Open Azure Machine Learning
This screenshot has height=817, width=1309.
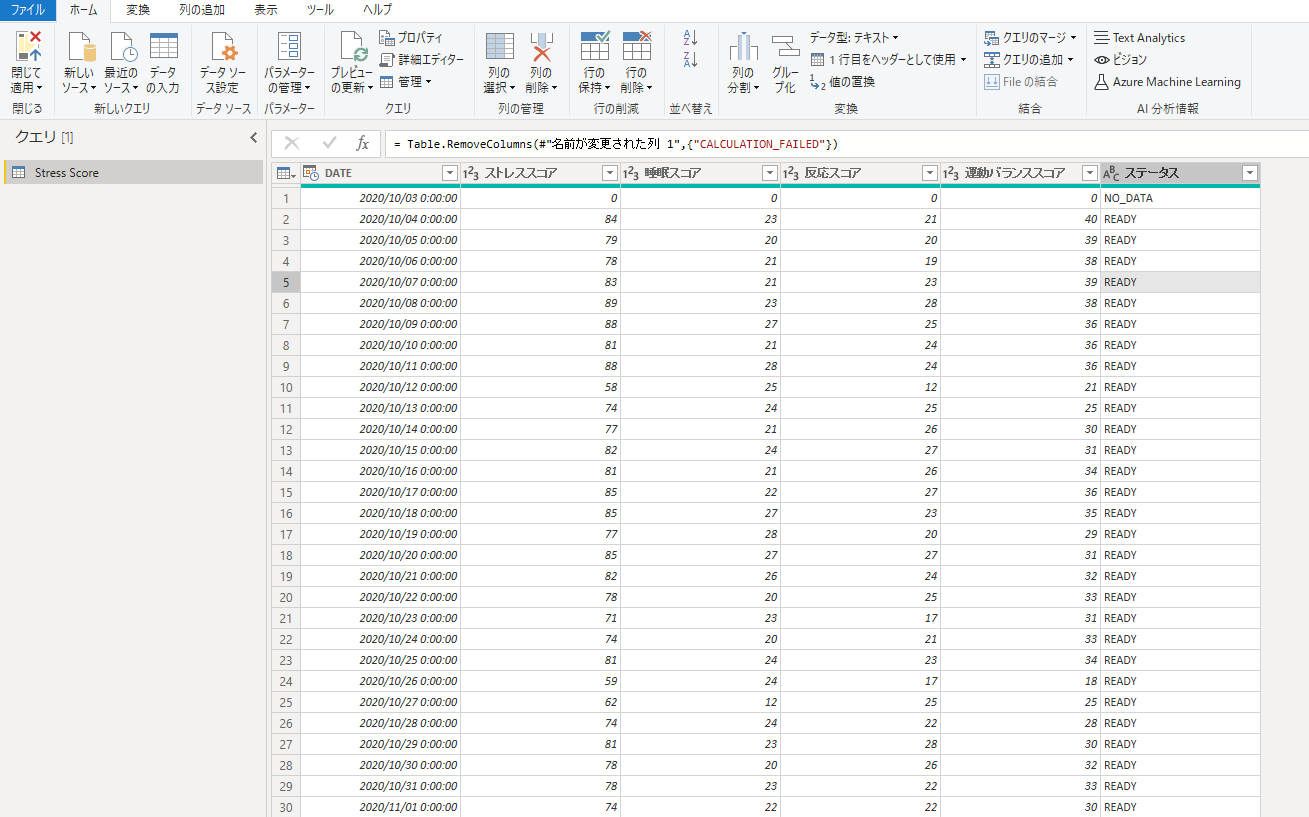1167,82
